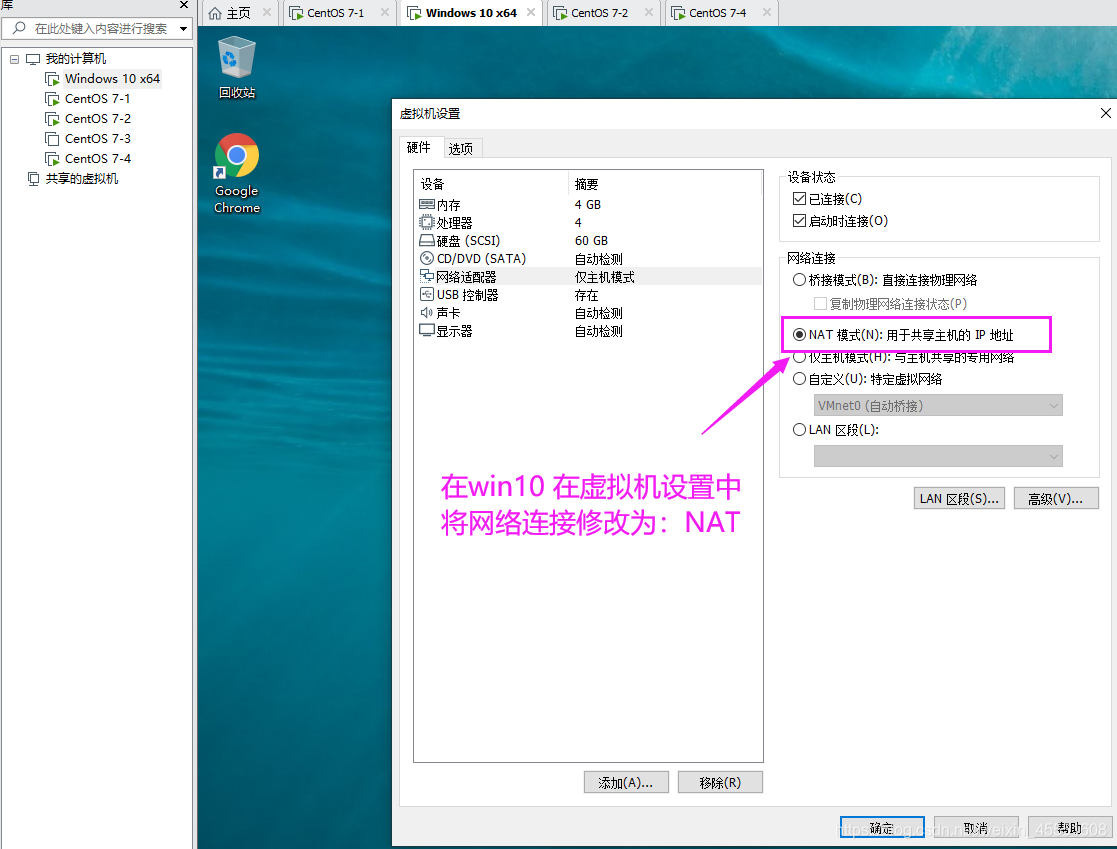The width and height of the screenshot is (1117, 849).
Task: Open the library search options dropdown arrow
Action: coord(183,28)
